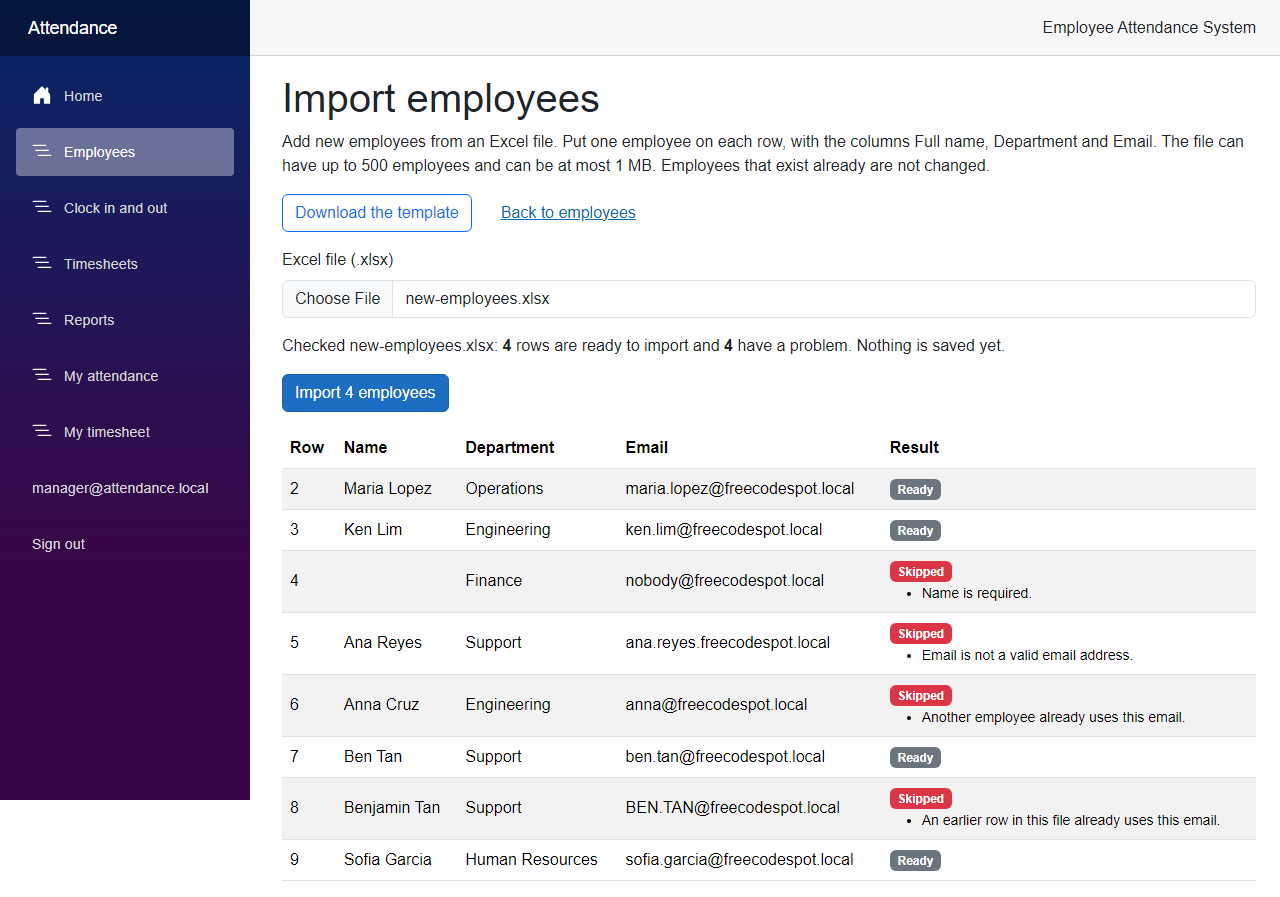1280x897 pixels.
Task: Click Skipped badge in Anna Cruz row
Action: [x=921, y=696]
